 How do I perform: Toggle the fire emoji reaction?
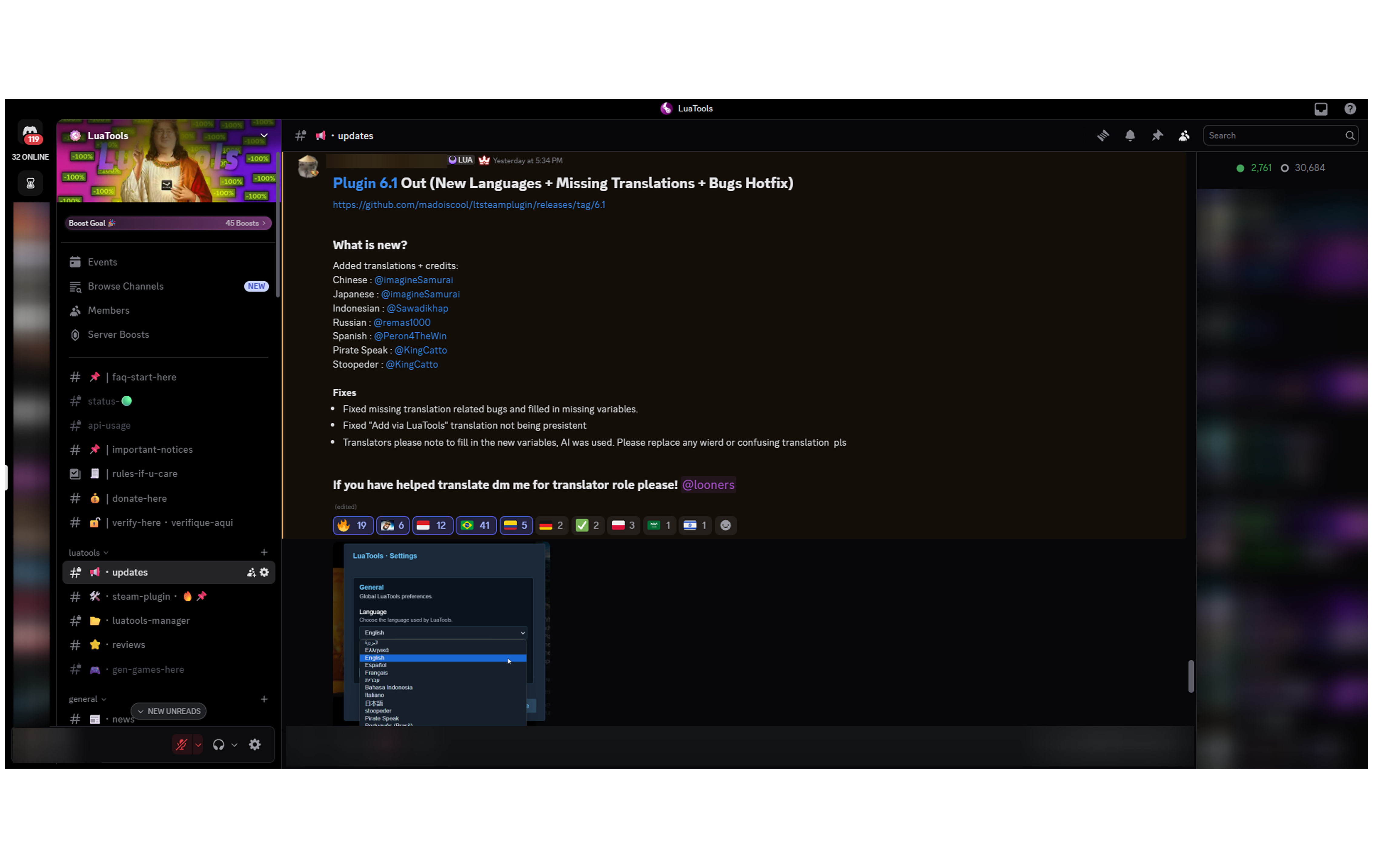coord(352,525)
